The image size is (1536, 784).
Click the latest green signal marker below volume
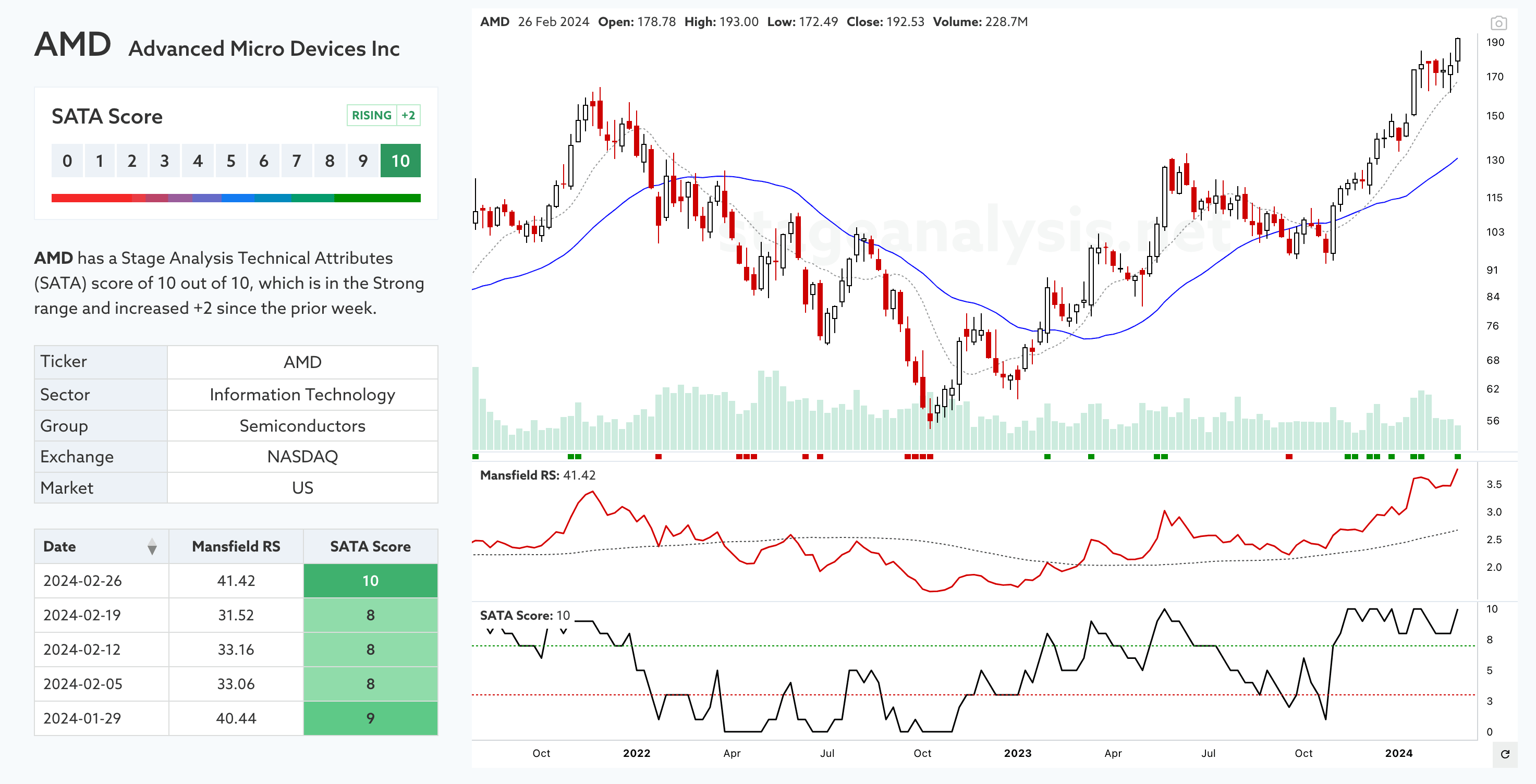pos(1458,457)
